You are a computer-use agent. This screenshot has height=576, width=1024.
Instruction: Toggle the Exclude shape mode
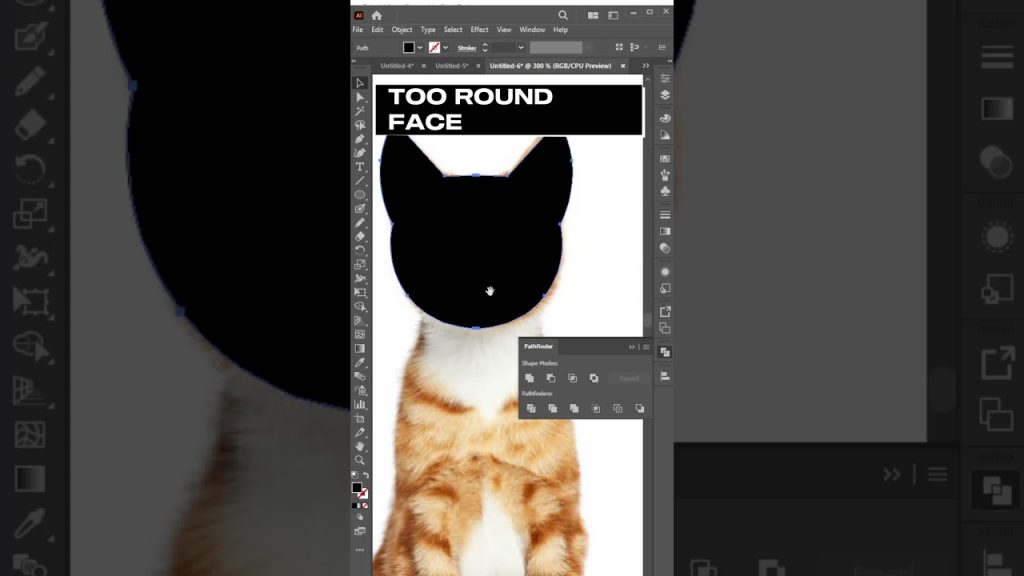click(594, 378)
